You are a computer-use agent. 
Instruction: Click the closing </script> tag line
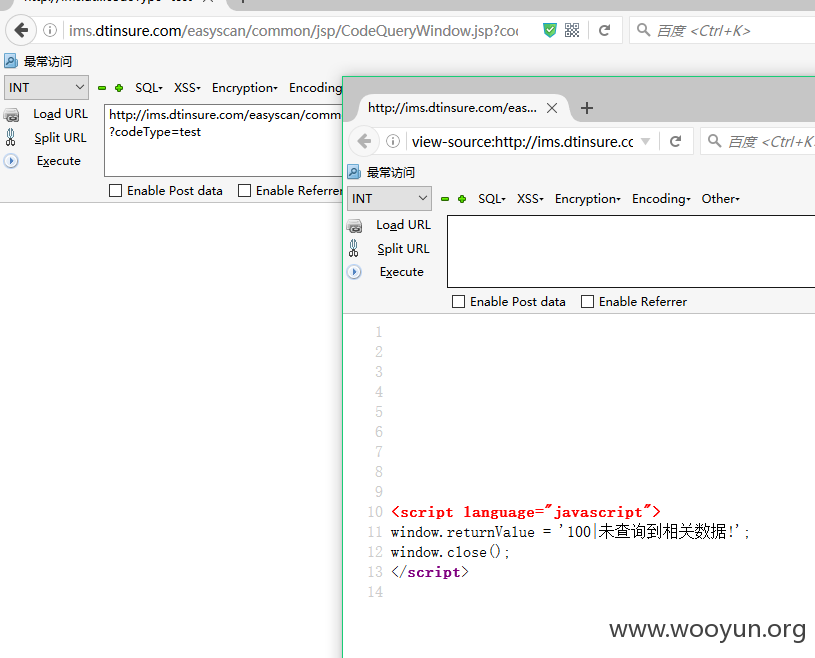[x=430, y=572]
